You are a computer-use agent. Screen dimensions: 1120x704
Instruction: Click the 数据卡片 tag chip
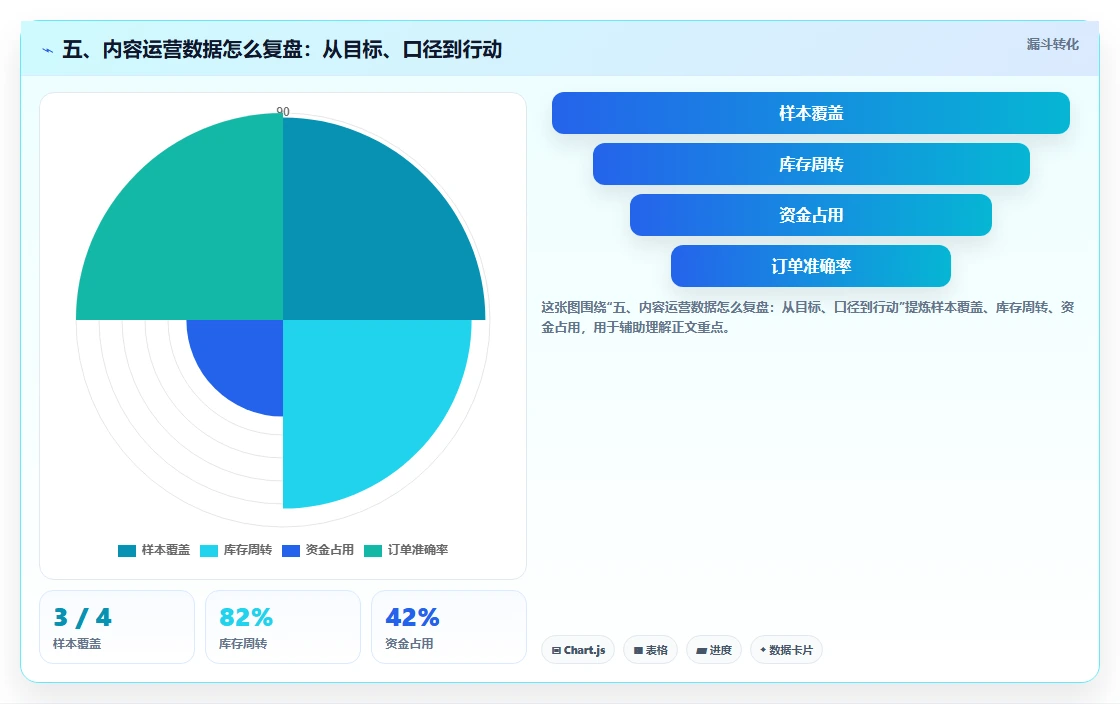(x=786, y=650)
